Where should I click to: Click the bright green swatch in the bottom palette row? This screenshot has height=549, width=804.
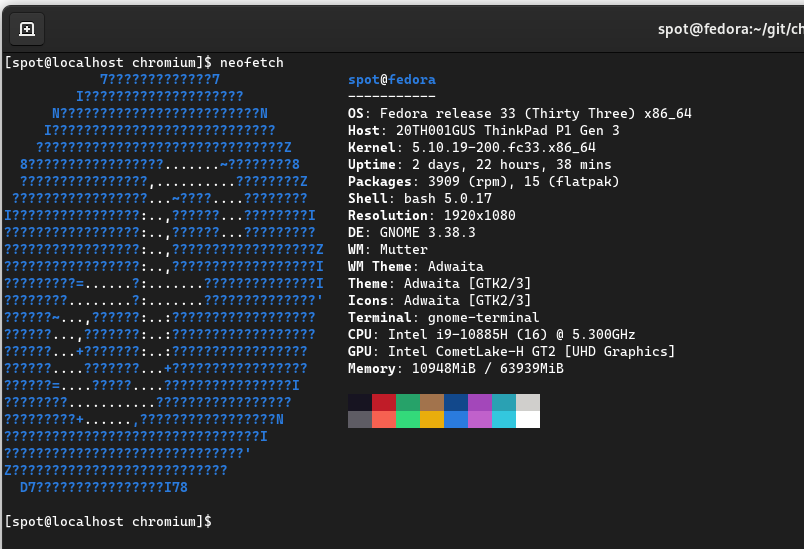click(408, 419)
